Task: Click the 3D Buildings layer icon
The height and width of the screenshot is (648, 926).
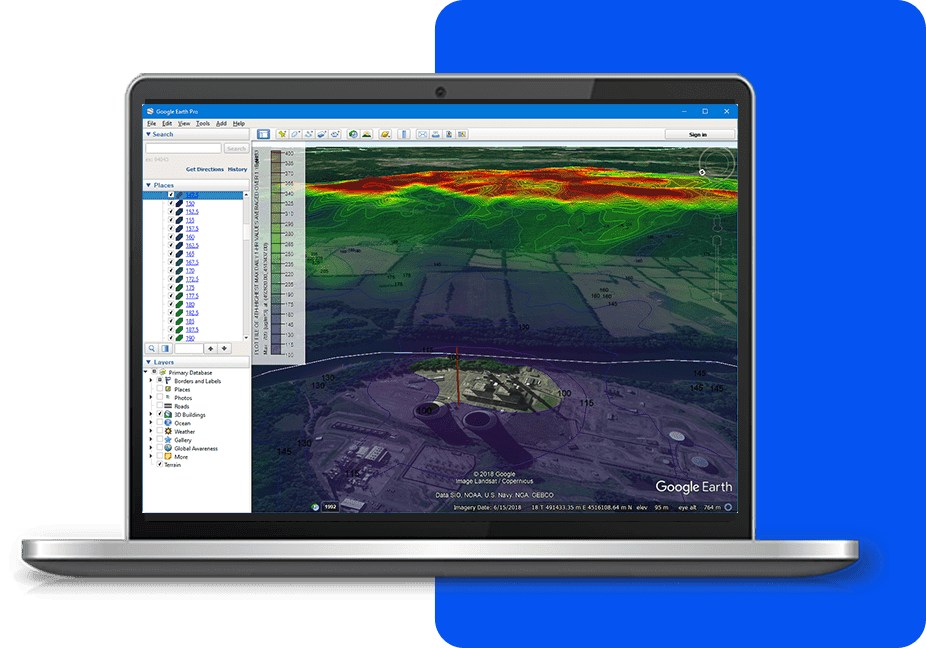Action: point(168,415)
